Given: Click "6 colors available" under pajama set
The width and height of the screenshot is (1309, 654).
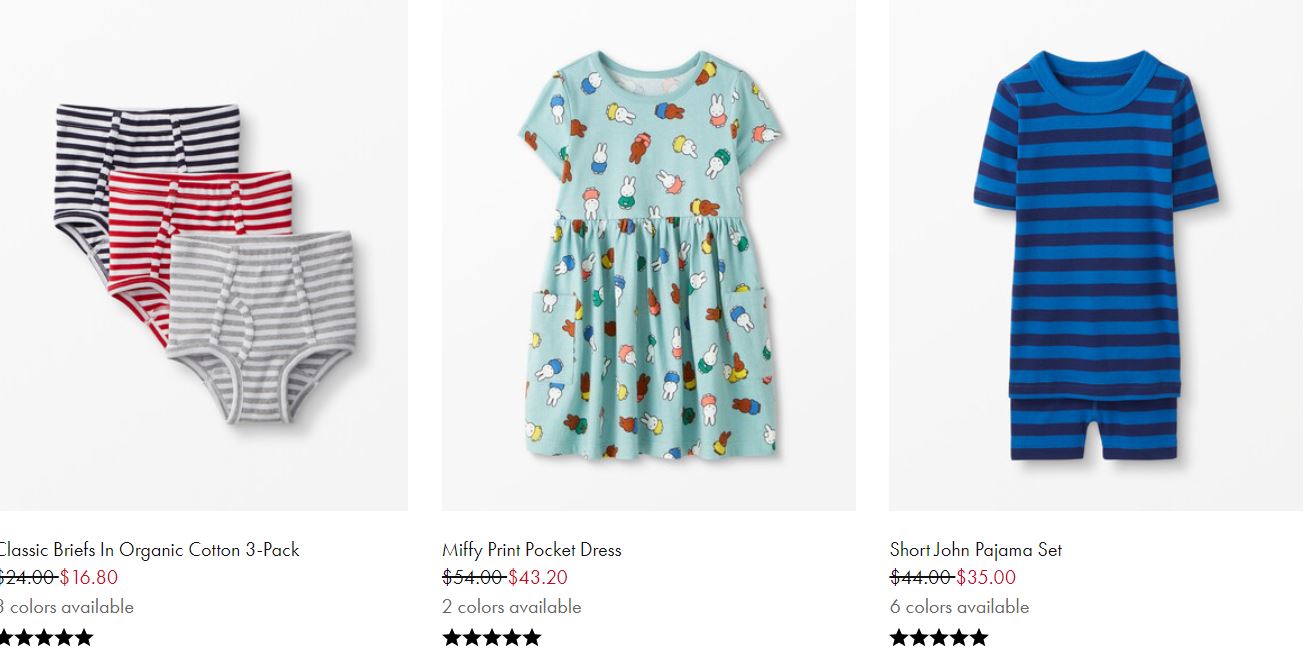Looking at the screenshot, I should (959, 607).
